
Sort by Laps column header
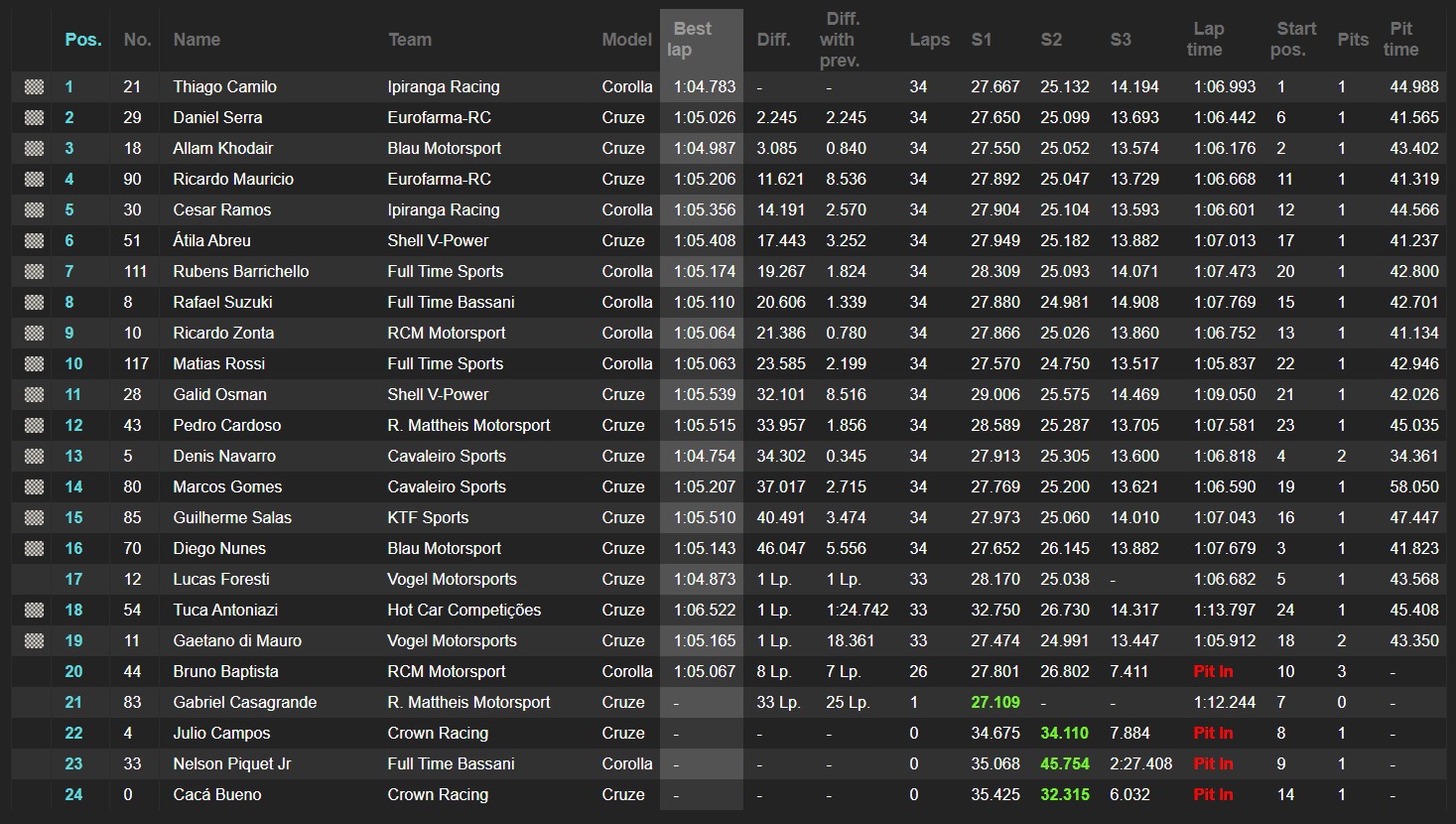click(930, 40)
